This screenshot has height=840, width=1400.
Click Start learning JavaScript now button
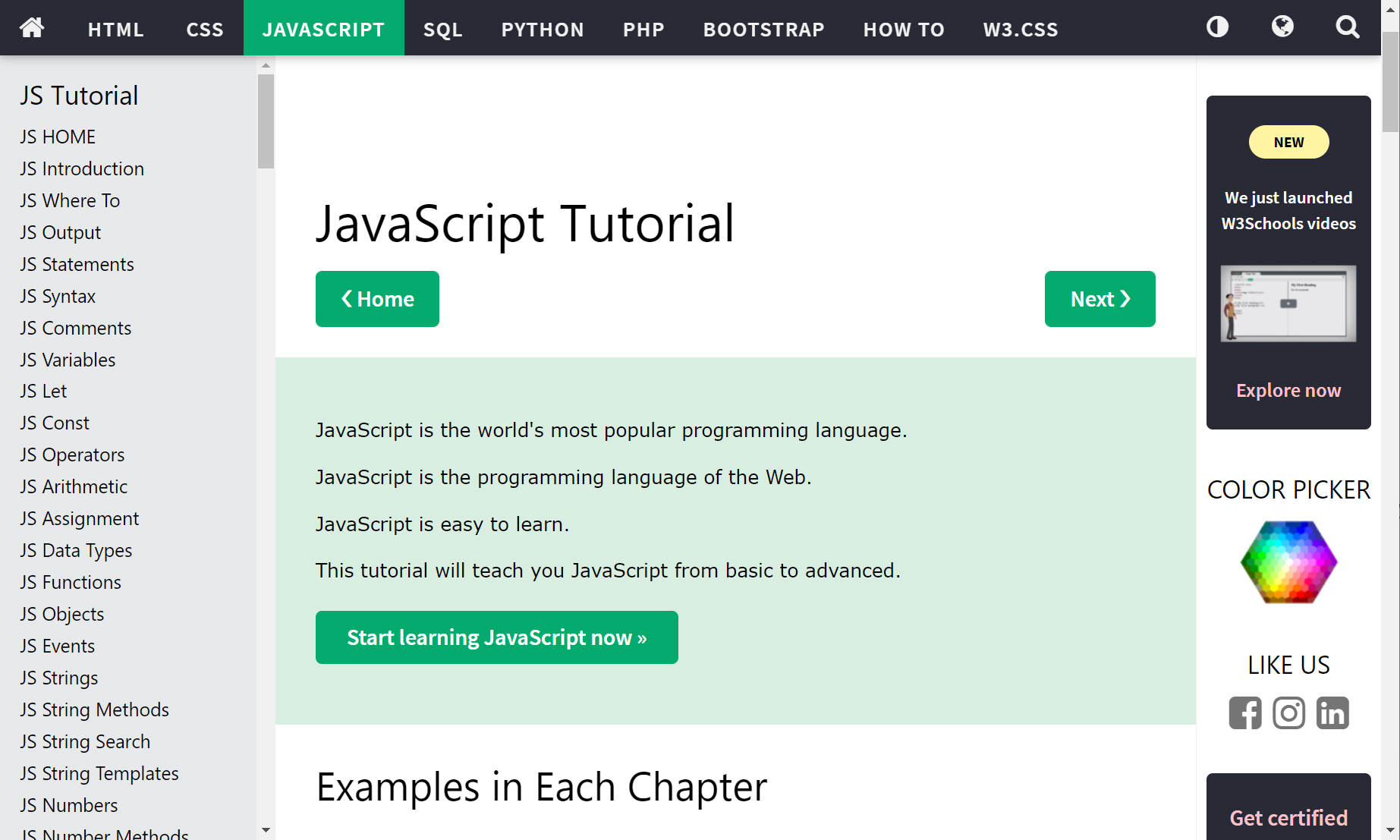(x=496, y=637)
